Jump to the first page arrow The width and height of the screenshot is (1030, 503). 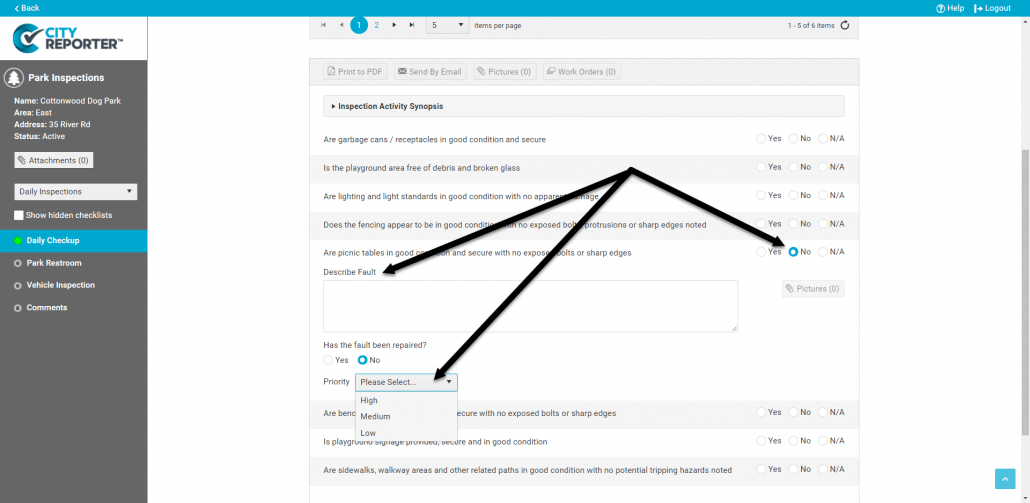(323, 25)
